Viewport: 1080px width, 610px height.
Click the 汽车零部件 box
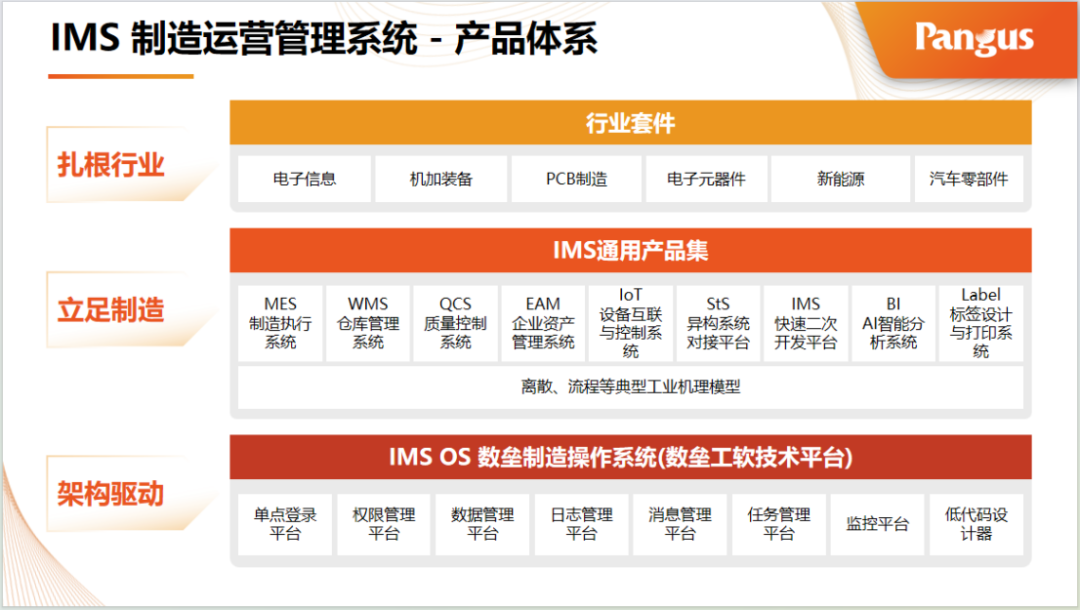coord(968,179)
